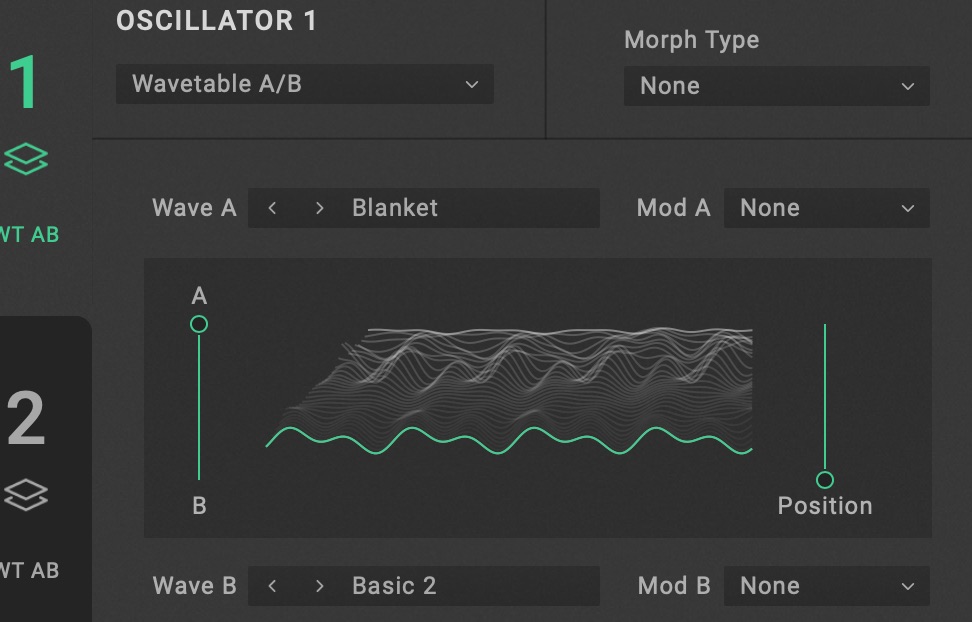Expand the Mod A dropdown
The width and height of the screenshot is (972, 622).
pos(826,208)
